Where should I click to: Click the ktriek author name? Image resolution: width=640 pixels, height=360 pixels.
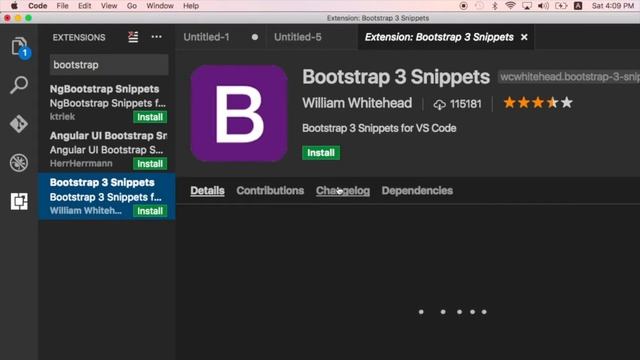(x=62, y=117)
